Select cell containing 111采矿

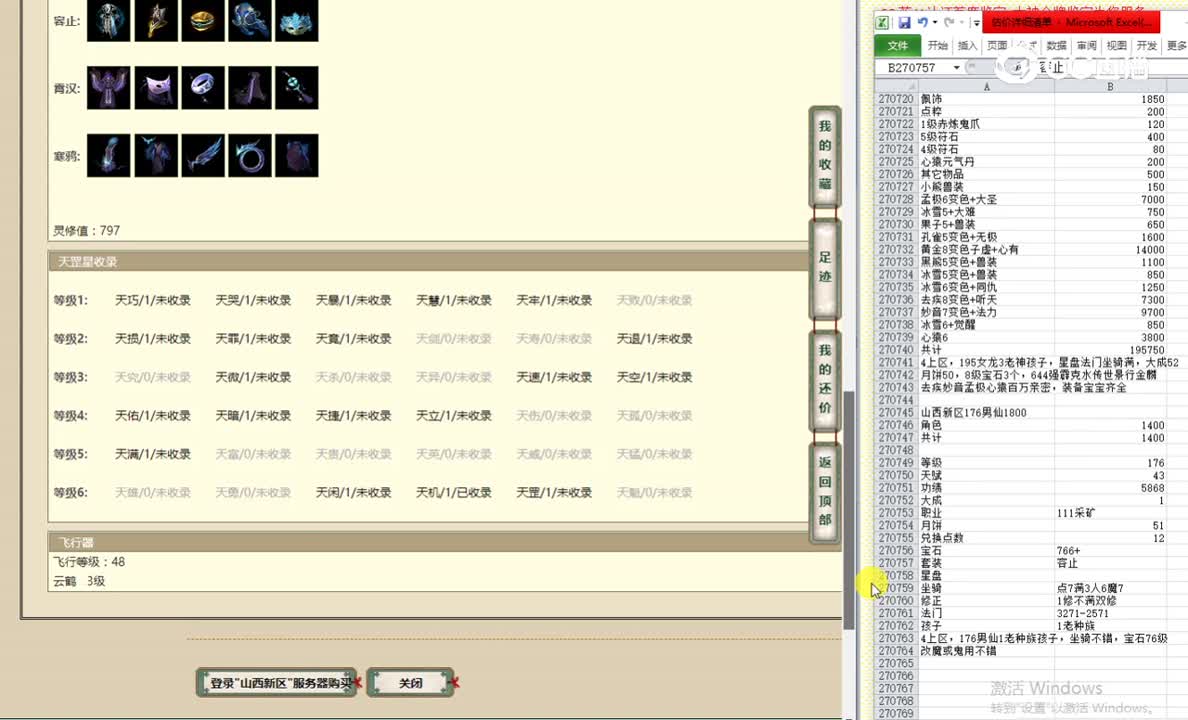coord(1110,513)
